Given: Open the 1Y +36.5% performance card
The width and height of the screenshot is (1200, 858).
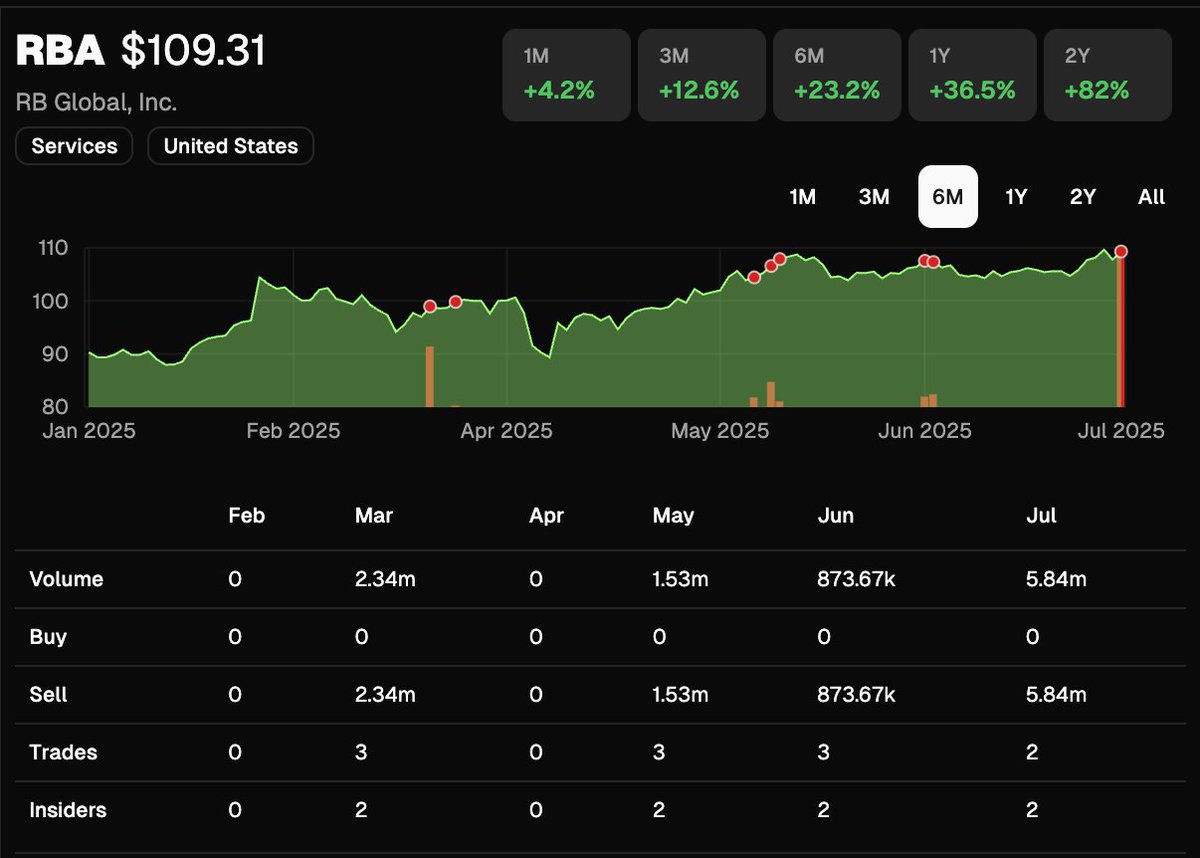Looking at the screenshot, I should 972,75.
